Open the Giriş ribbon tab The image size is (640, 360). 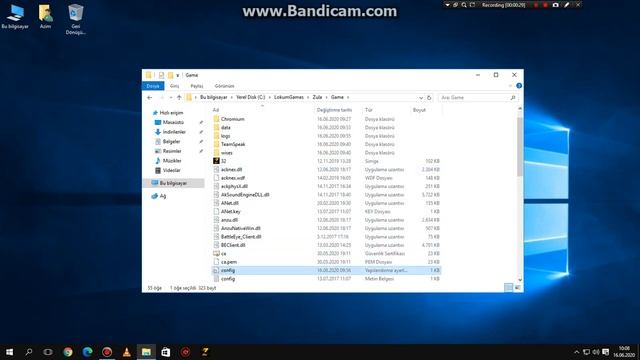pos(175,86)
